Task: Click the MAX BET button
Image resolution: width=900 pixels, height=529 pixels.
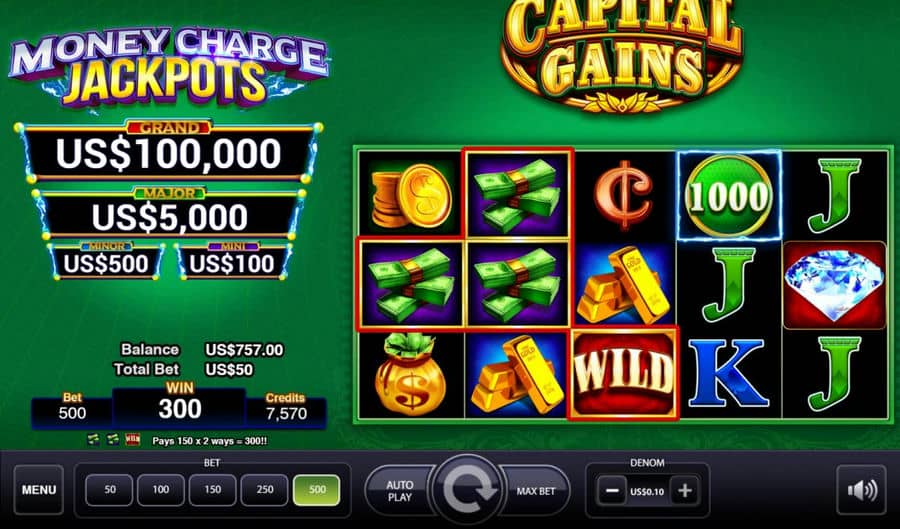Action: point(535,491)
